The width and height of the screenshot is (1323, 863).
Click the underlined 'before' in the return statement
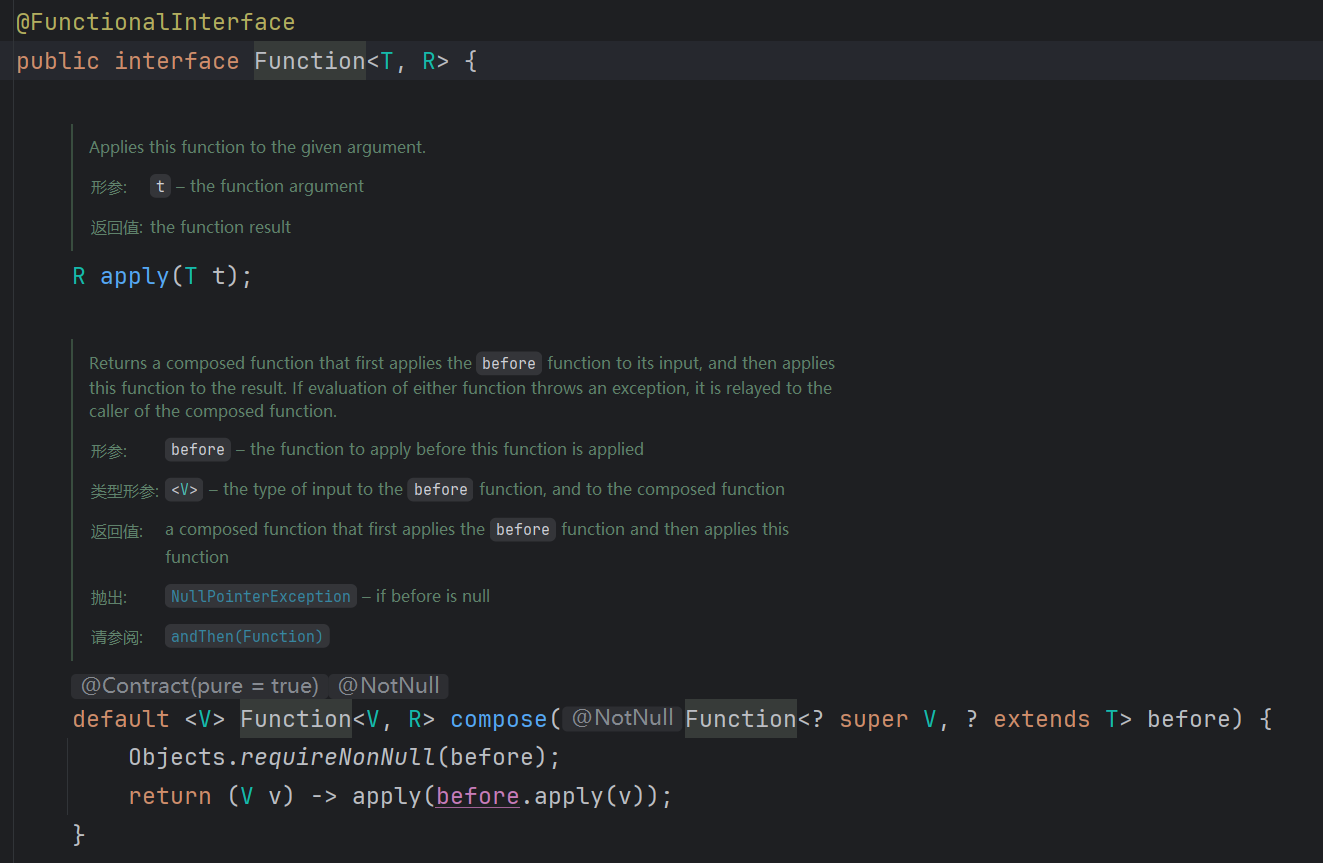478,796
